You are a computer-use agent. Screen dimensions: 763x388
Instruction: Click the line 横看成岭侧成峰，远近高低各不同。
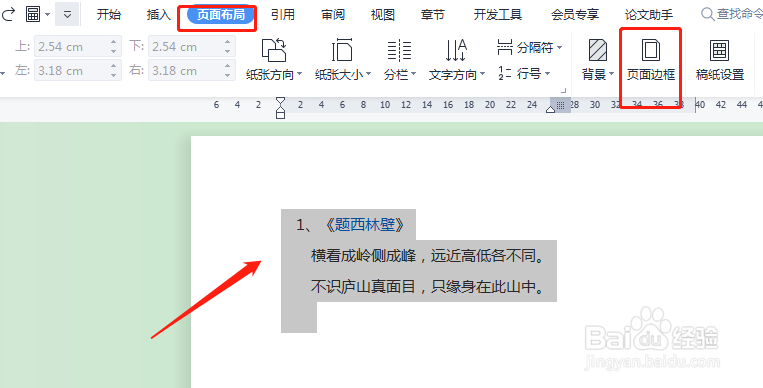428,256
